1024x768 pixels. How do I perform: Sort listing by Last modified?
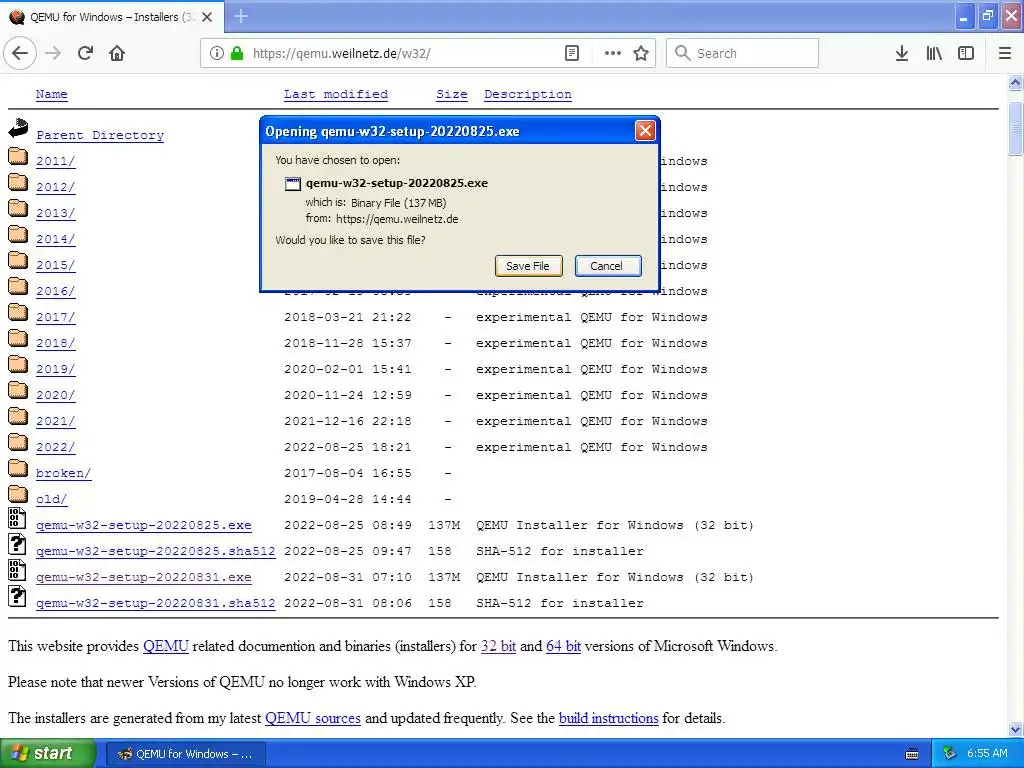tap(336, 94)
